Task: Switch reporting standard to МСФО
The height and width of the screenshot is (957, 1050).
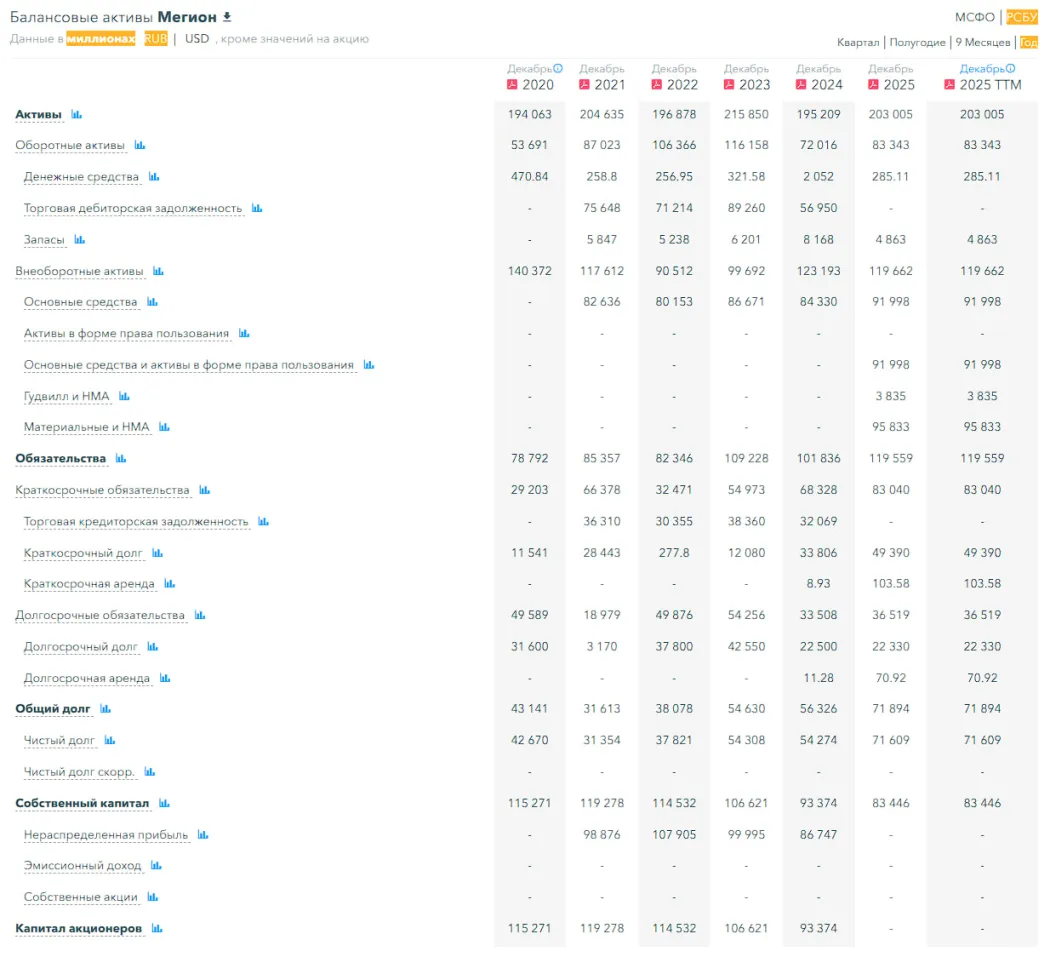Action: click(x=975, y=17)
